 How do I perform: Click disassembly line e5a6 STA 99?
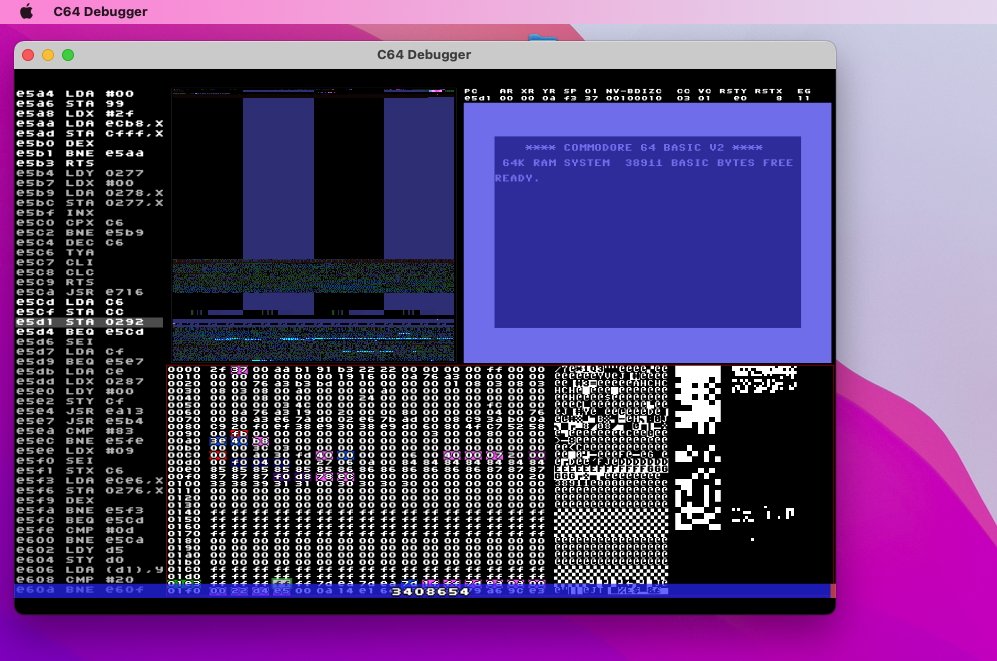pos(70,104)
